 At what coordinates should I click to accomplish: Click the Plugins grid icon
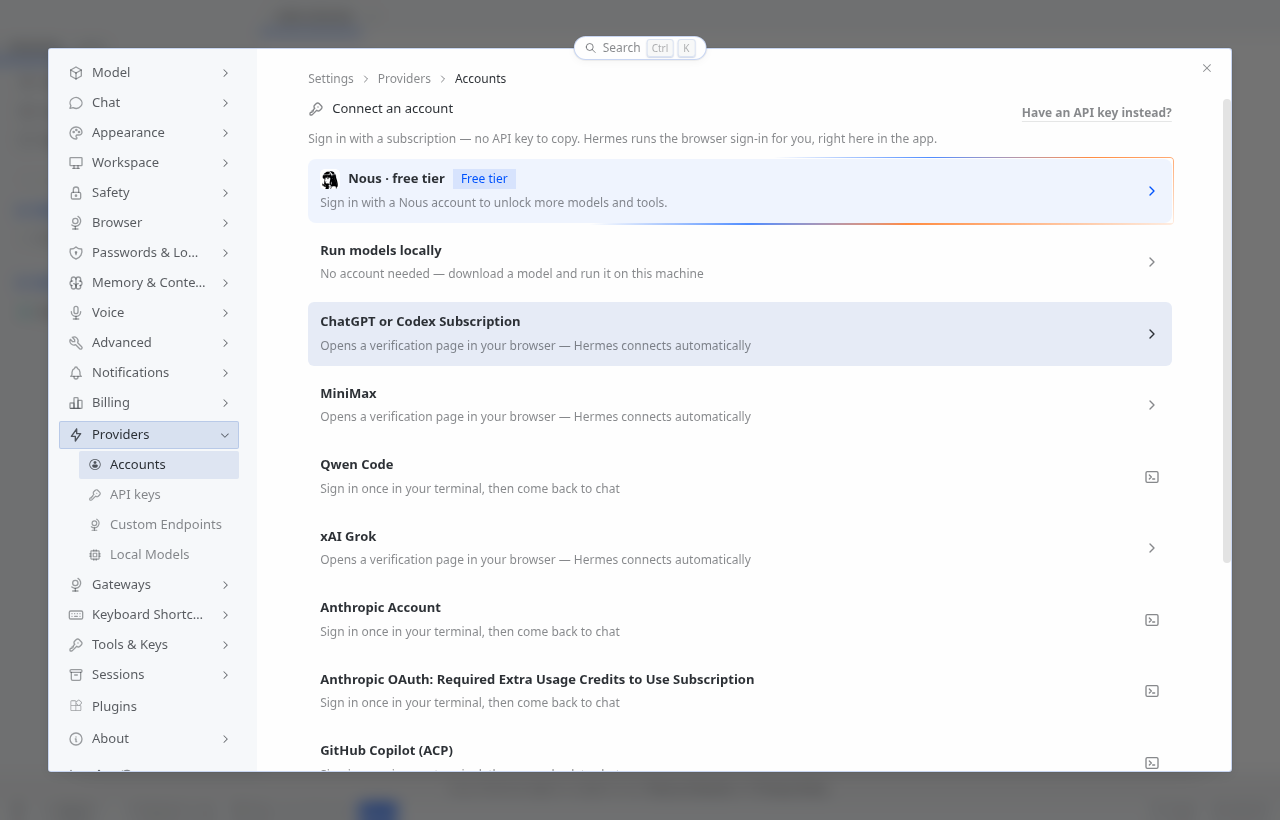pyautogui.click(x=76, y=706)
